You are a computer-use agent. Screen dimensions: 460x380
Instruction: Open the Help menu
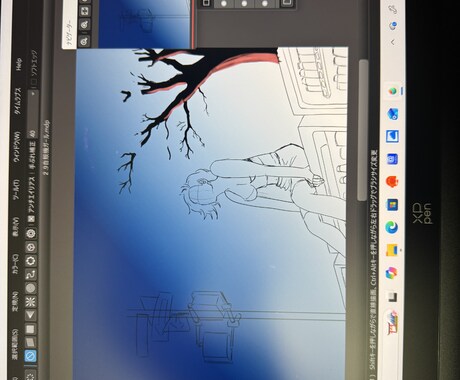[18, 65]
